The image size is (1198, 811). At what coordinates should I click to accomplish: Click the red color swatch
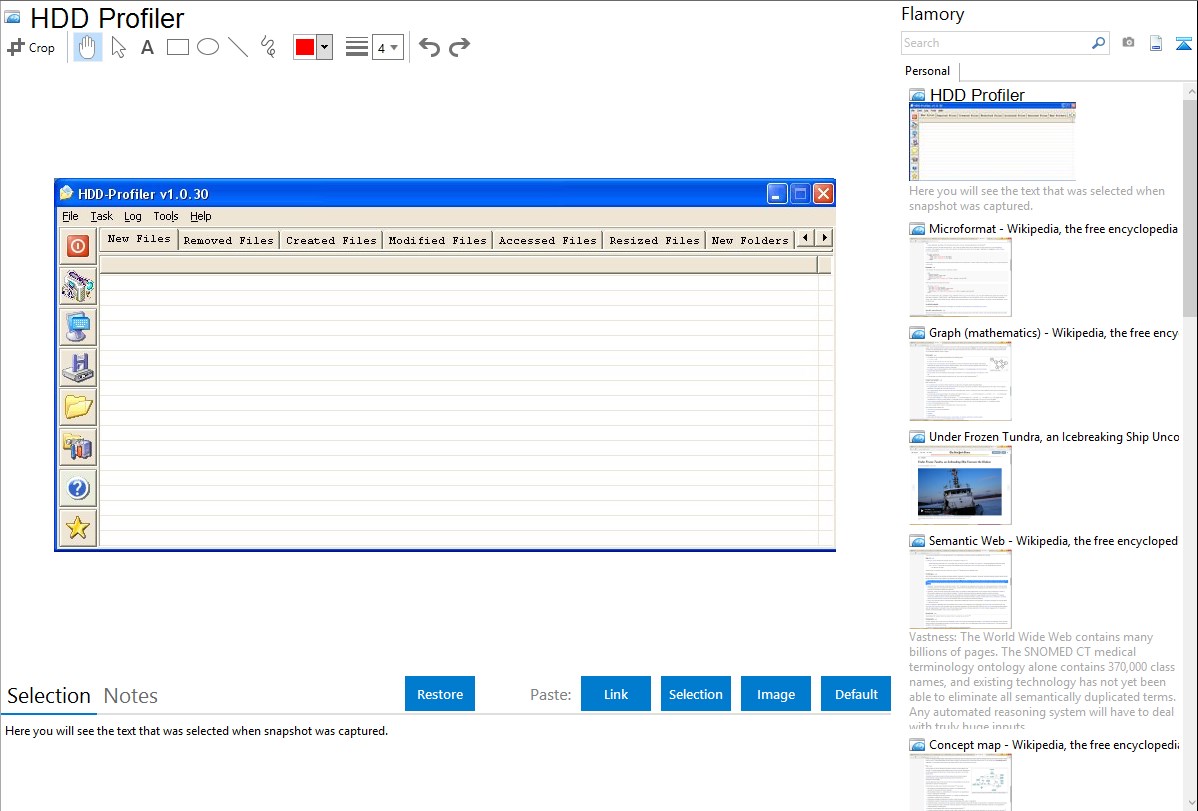pos(305,47)
